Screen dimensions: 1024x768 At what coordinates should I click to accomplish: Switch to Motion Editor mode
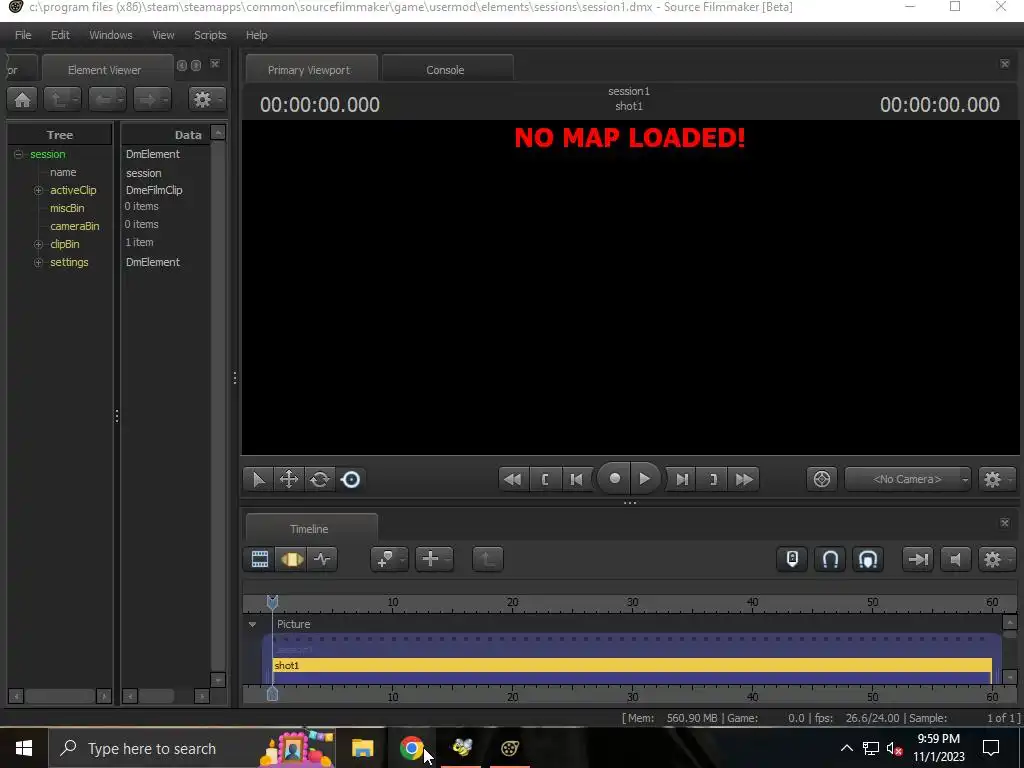(x=291, y=559)
